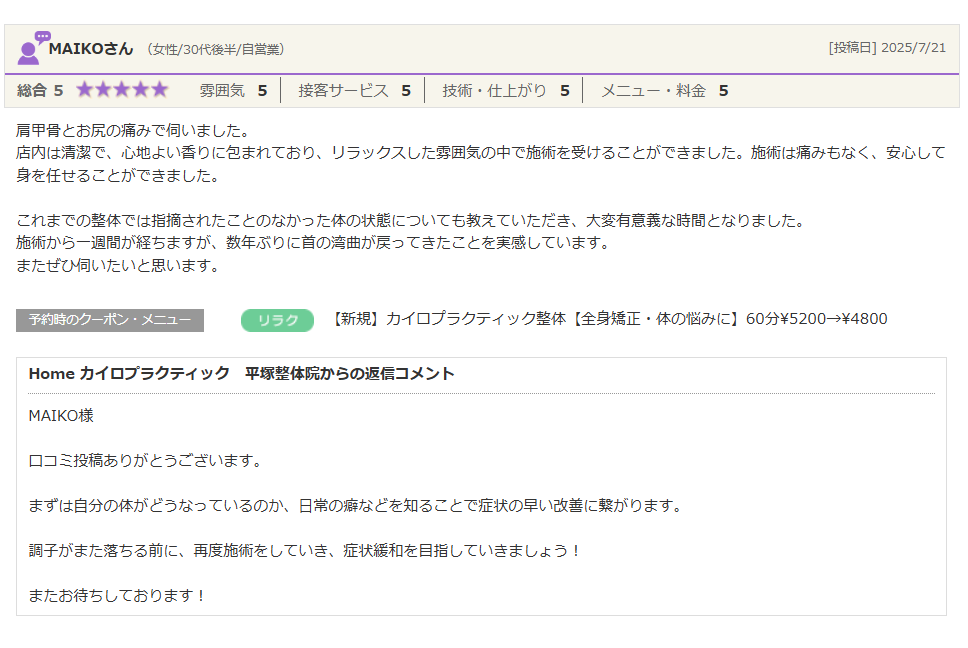968x648 pixels.
Task: Click the MAIKO様 greeting in the reply
Action: pos(61,415)
